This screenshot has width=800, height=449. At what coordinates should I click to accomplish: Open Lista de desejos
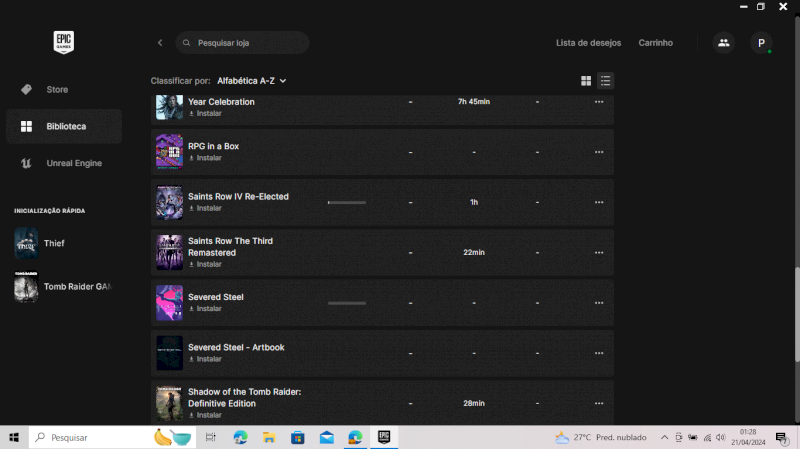(588, 43)
